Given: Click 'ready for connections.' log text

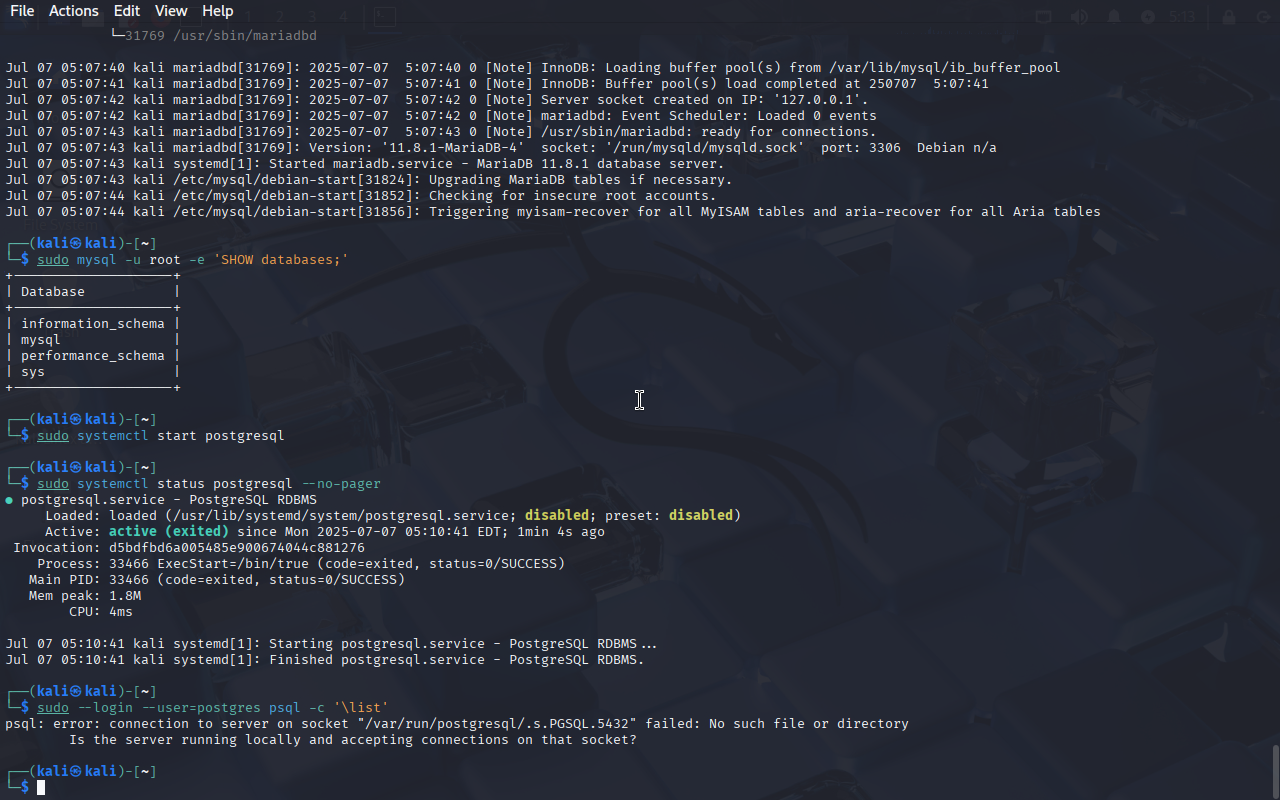Looking at the screenshot, I should coord(789,132).
